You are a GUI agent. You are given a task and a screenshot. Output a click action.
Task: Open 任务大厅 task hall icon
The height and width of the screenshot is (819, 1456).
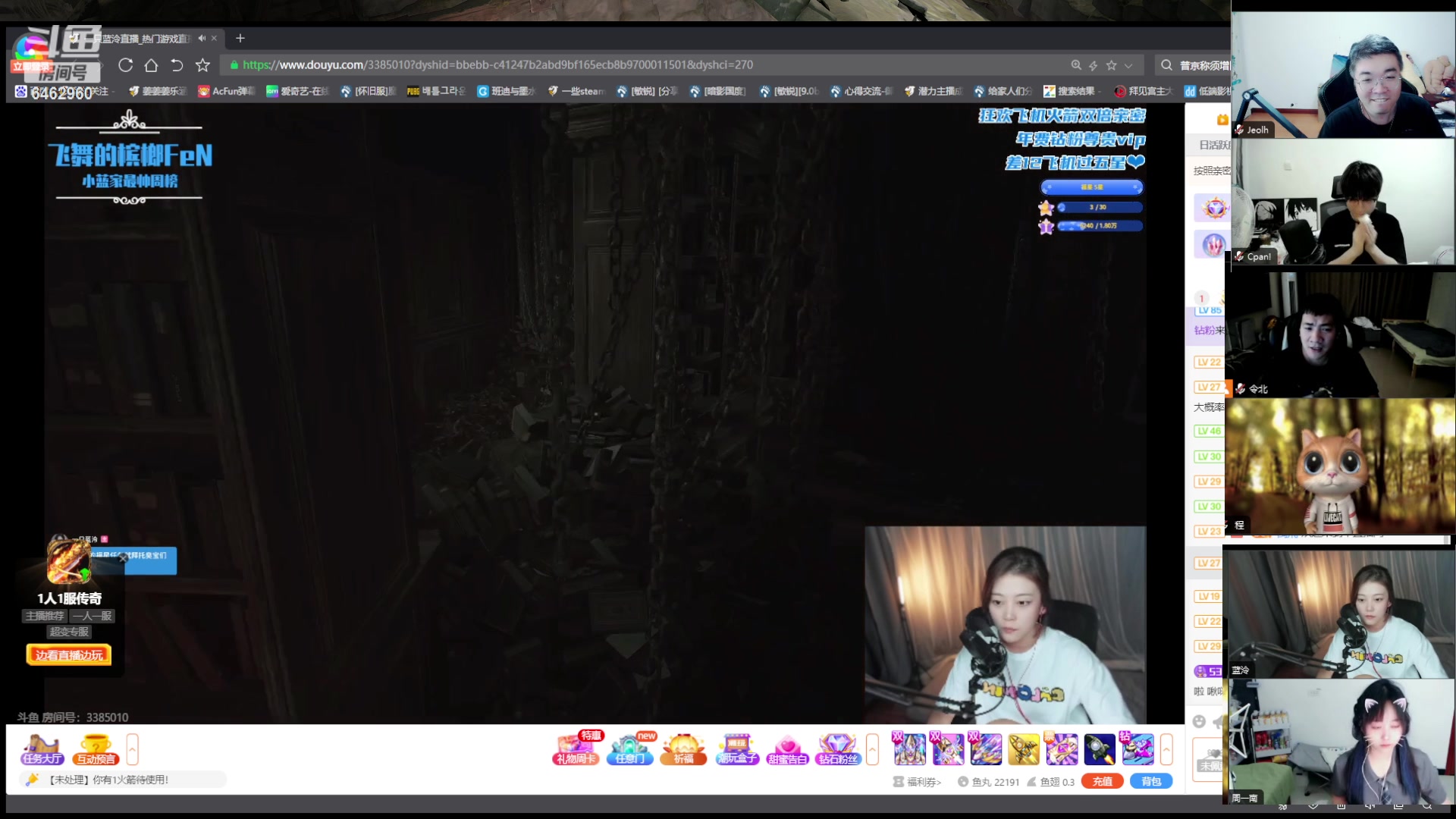pyautogui.click(x=42, y=749)
